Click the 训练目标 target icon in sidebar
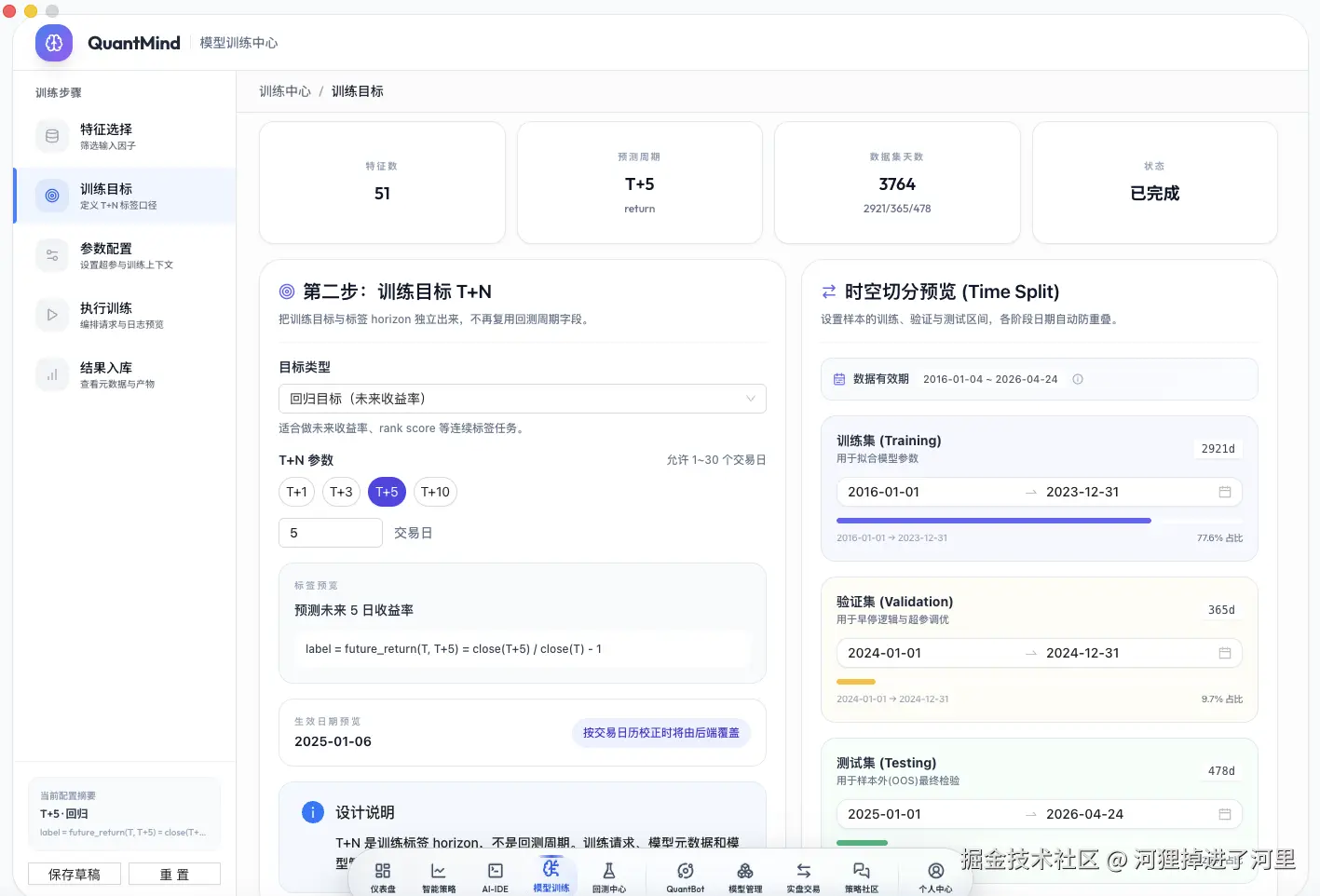This screenshot has height=896, width=1320. (52, 196)
